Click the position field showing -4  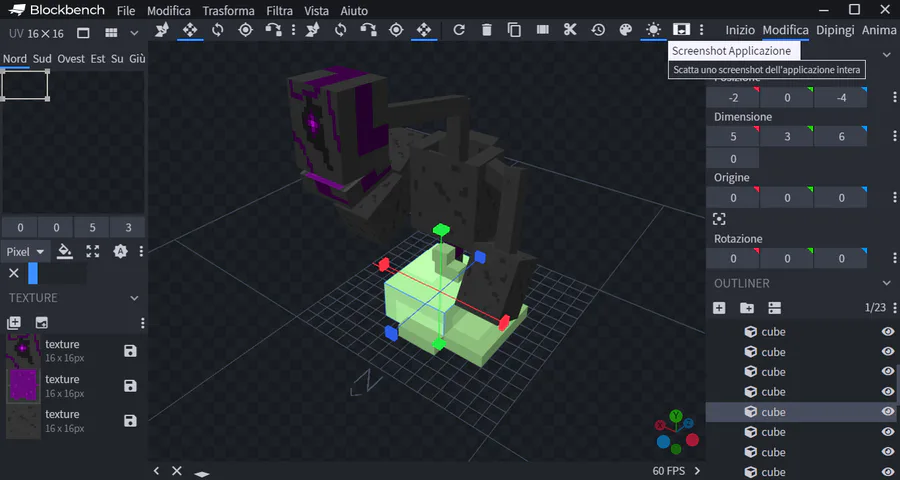click(841, 98)
